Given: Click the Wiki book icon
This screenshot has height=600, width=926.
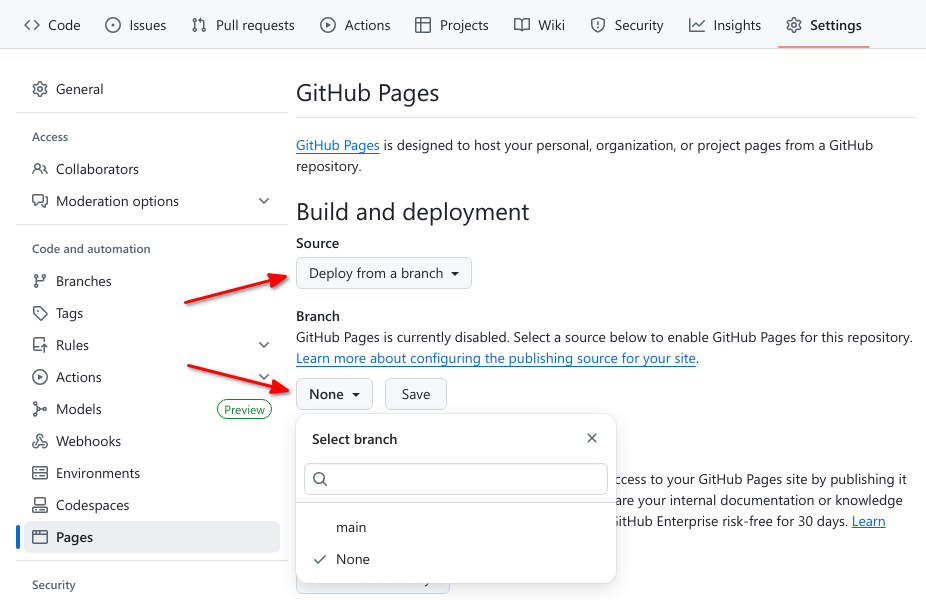Looking at the screenshot, I should [521, 25].
